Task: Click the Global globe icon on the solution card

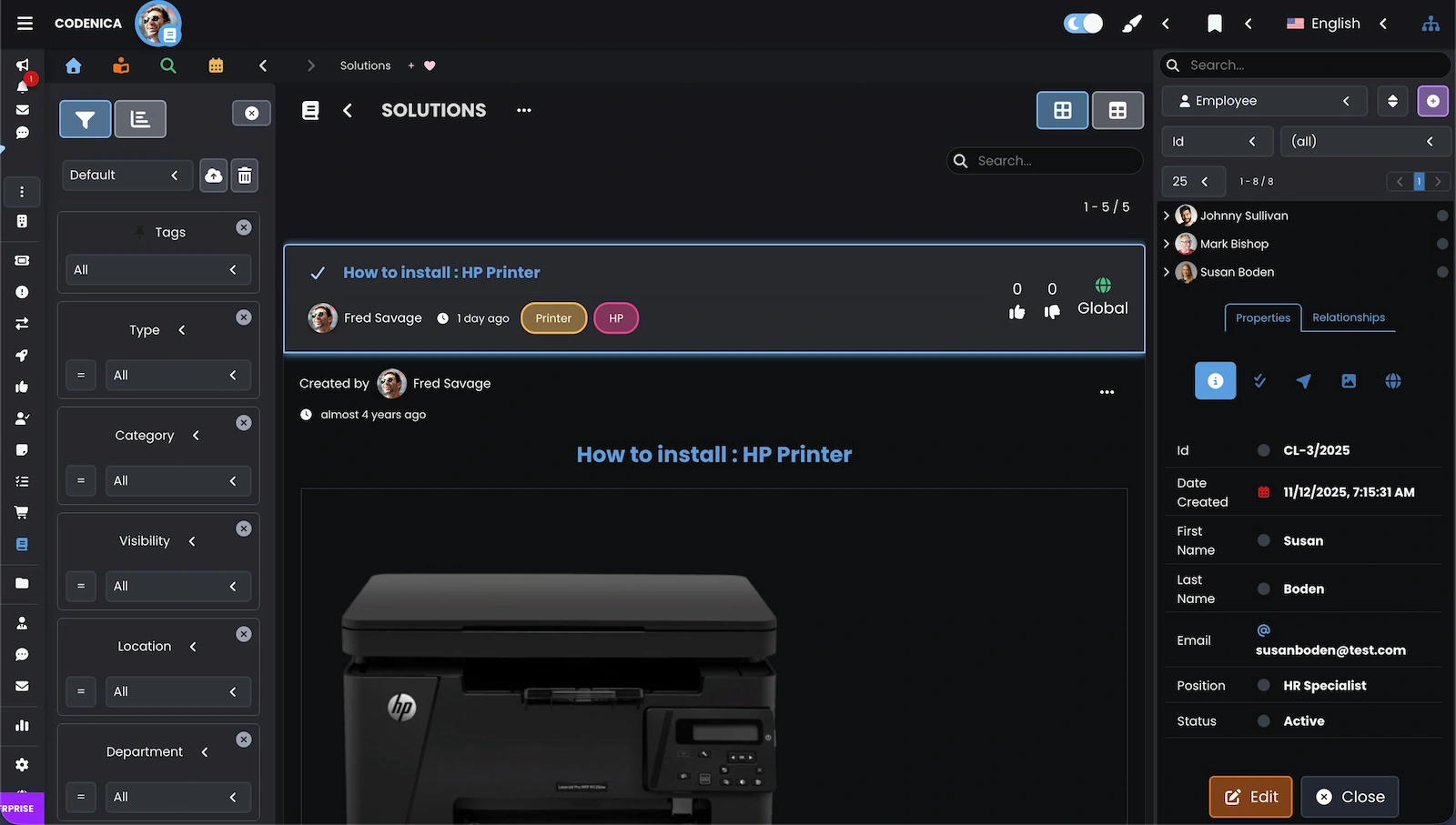Action: pos(1102,287)
